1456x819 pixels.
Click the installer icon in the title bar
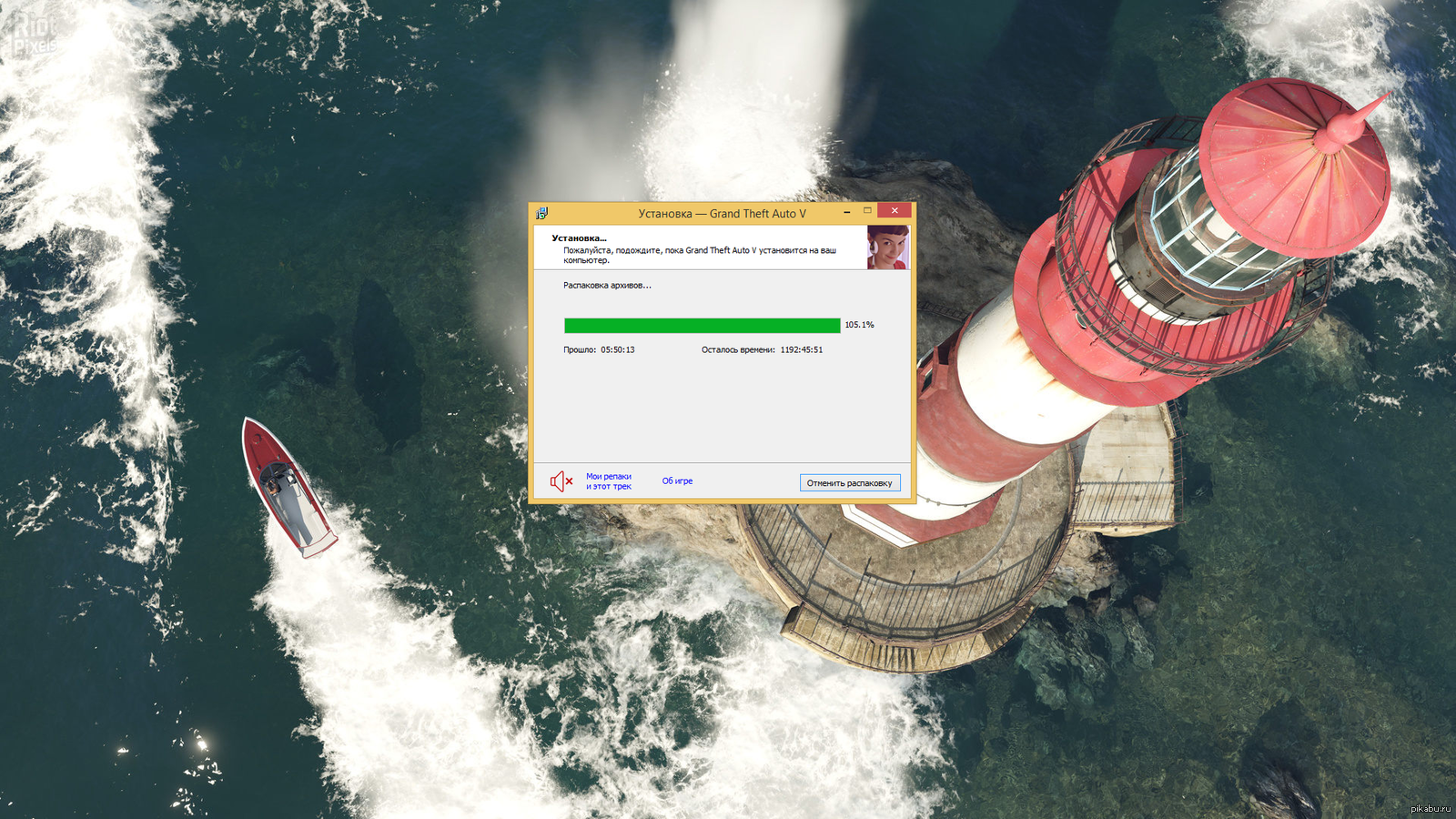[541, 213]
